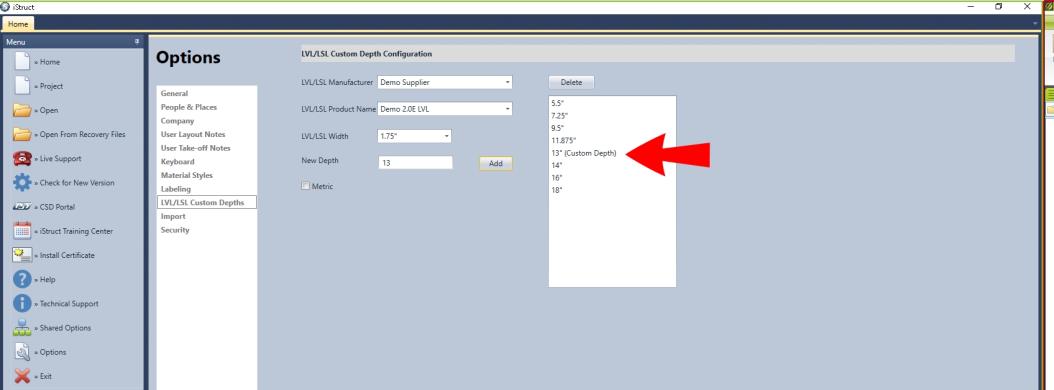Click the Home page icon in Menu
The image size is (1054, 390).
pos(22,61)
